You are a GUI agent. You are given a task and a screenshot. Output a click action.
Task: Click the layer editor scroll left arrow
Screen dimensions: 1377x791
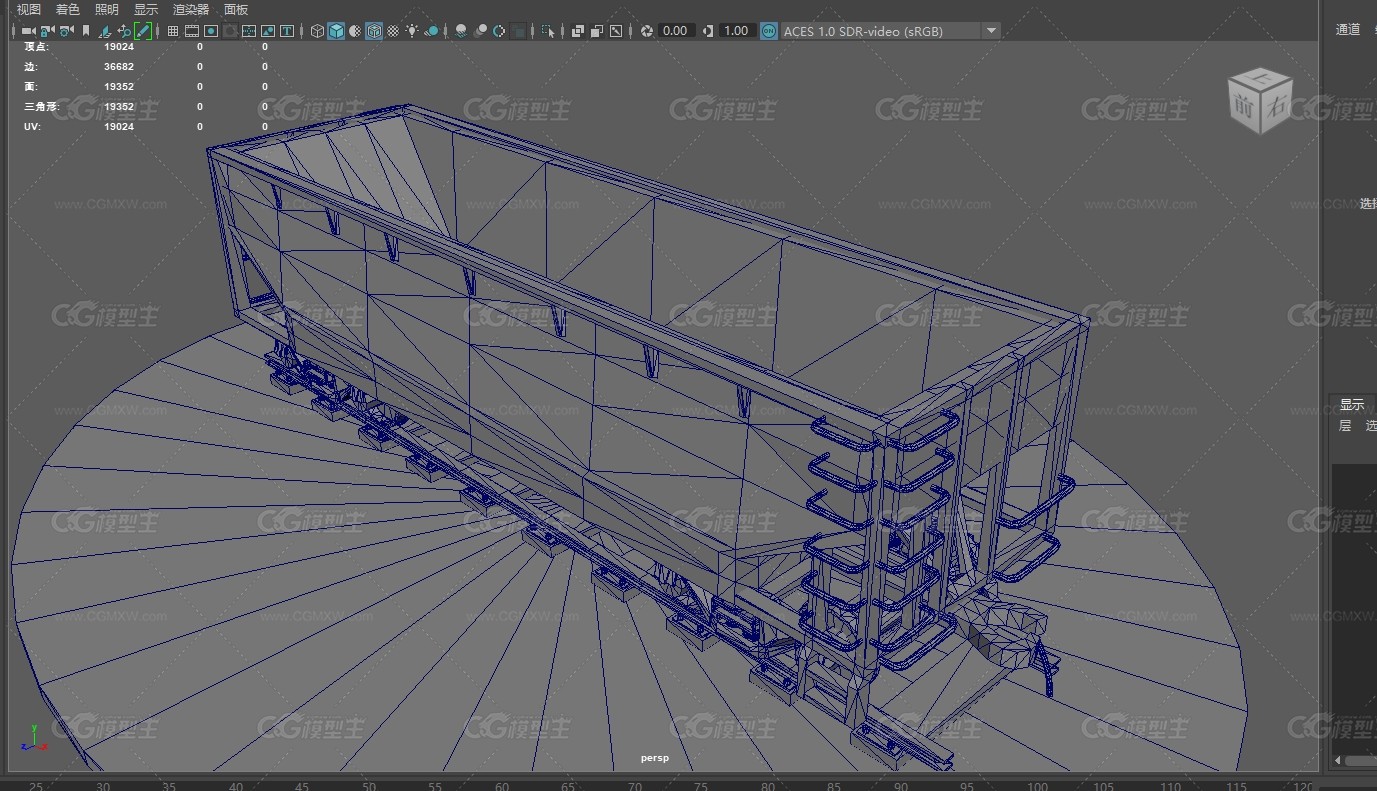pos(1339,761)
